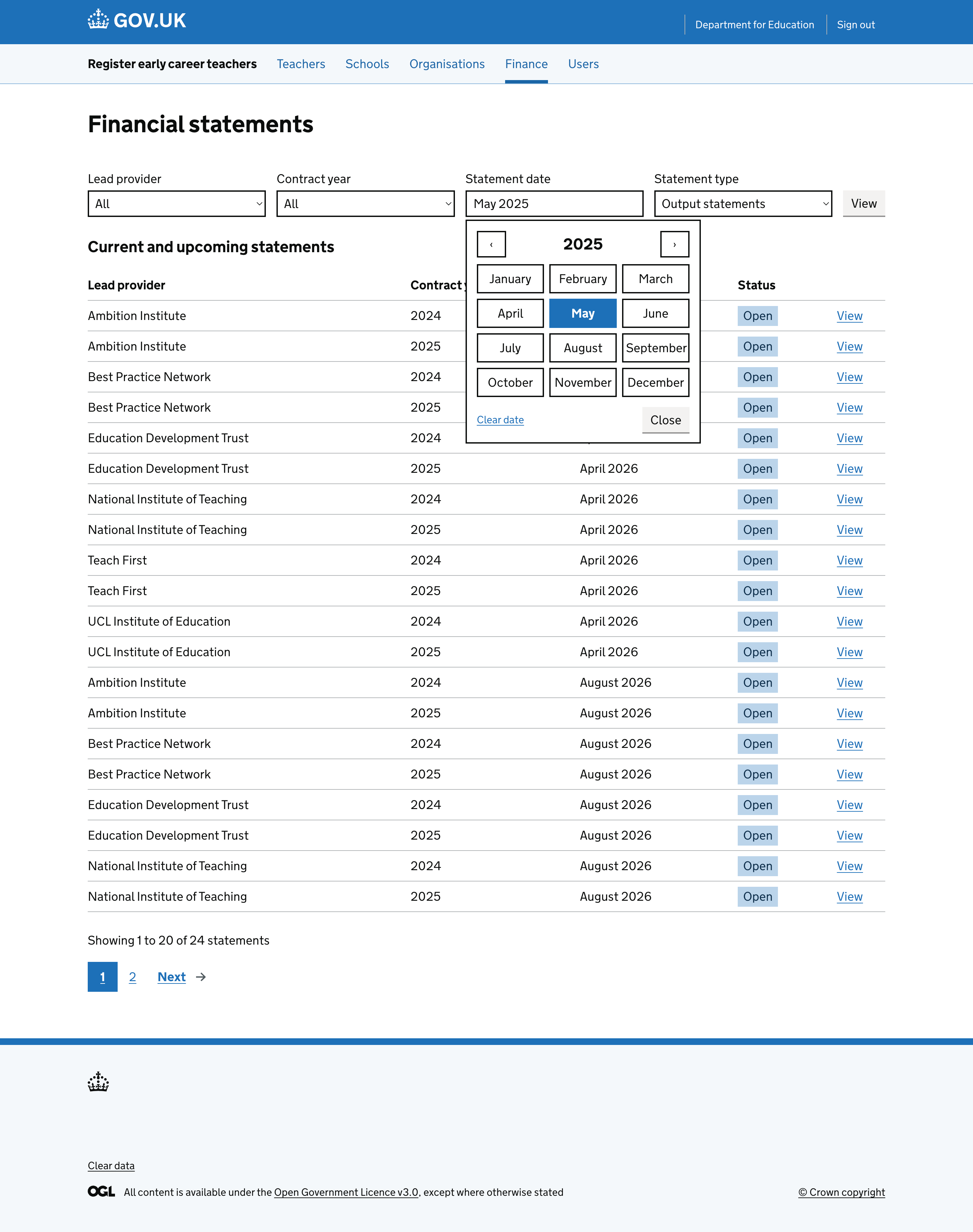This screenshot has height=1232, width=973.
Task: Click Department for Education header link
Action: 754,25
